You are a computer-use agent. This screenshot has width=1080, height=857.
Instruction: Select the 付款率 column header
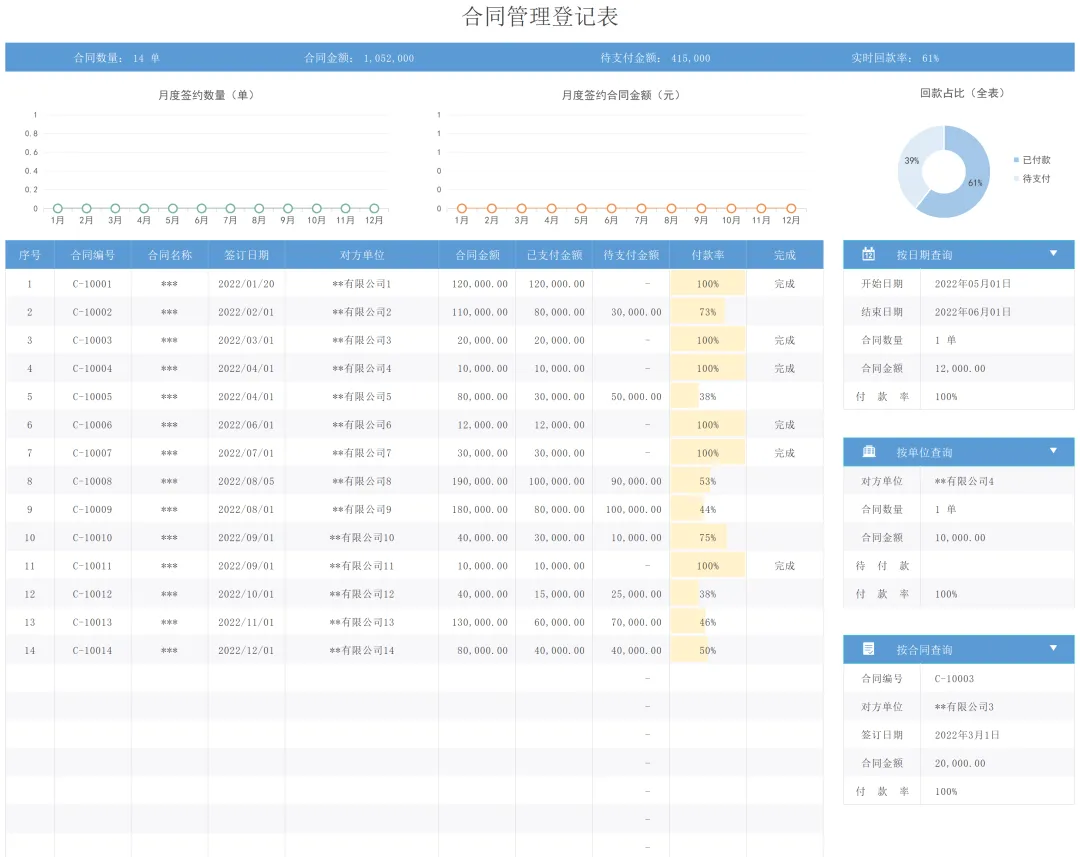pos(708,255)
